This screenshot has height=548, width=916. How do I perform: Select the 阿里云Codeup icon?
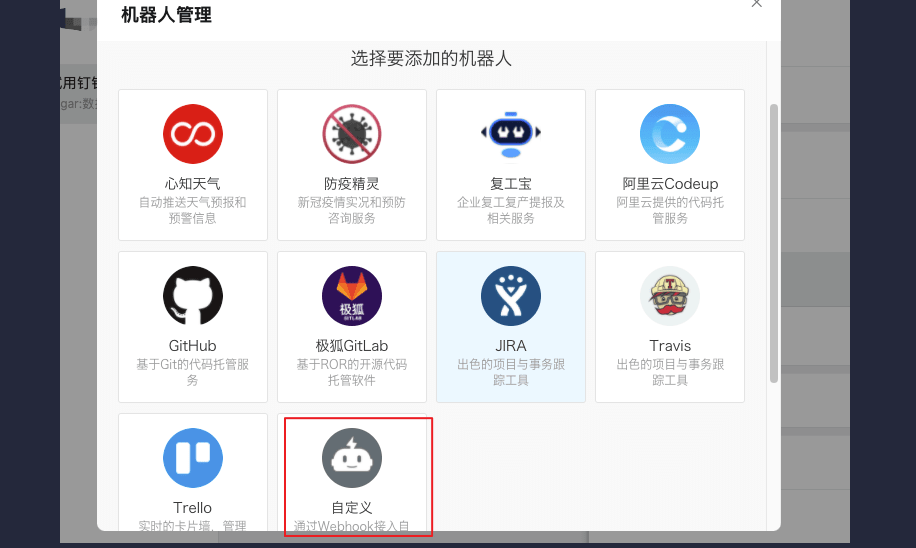coord(669,134)
